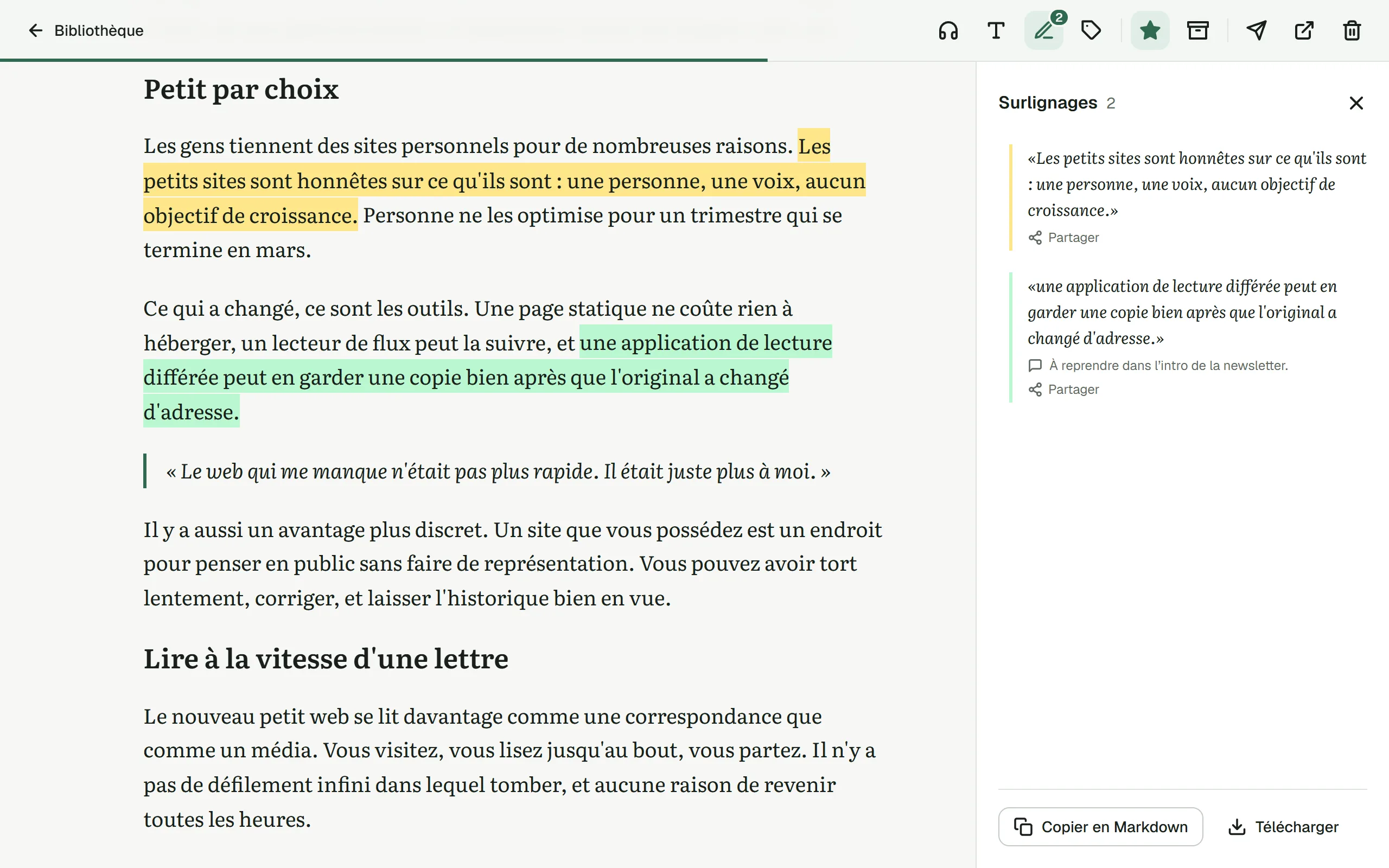The width and height of the screenshot is (1389, 868).
Task: Click the blockquote 'Le web qui me manque'
Action: pyautogui.click(x=498, y=471)
